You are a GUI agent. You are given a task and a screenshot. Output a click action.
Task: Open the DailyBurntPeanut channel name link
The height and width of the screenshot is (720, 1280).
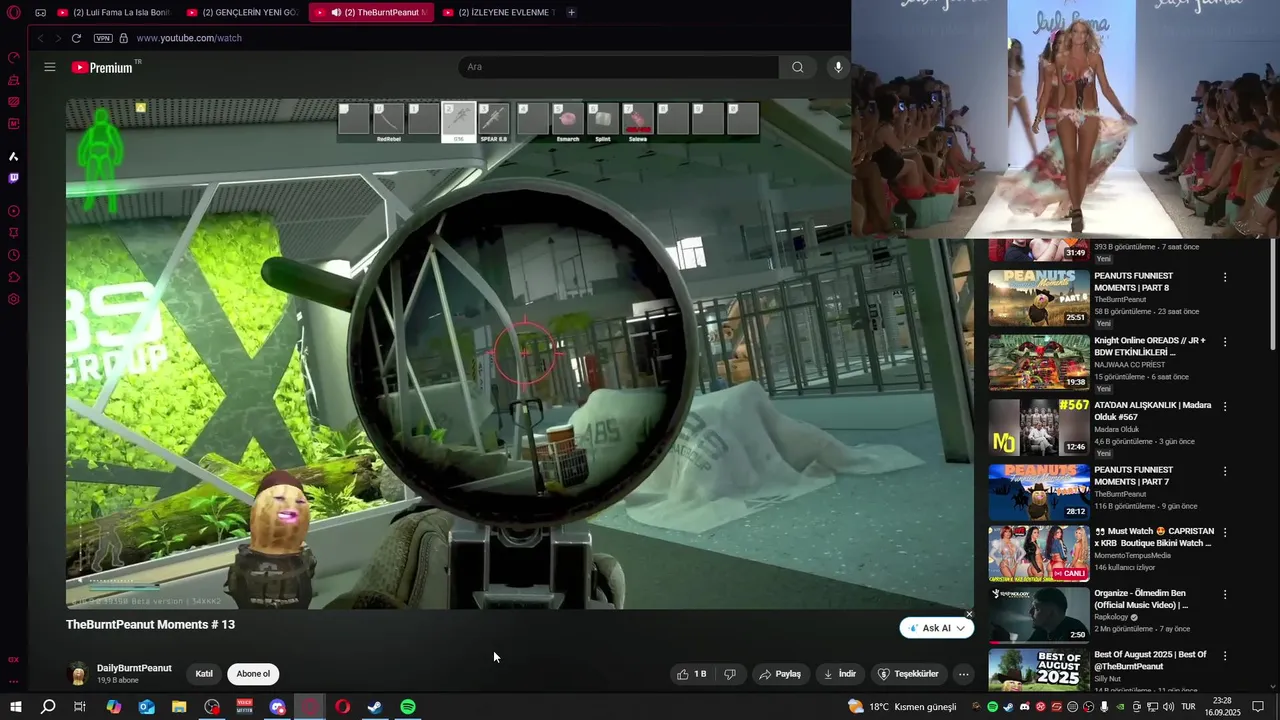[x=134, y=668]
